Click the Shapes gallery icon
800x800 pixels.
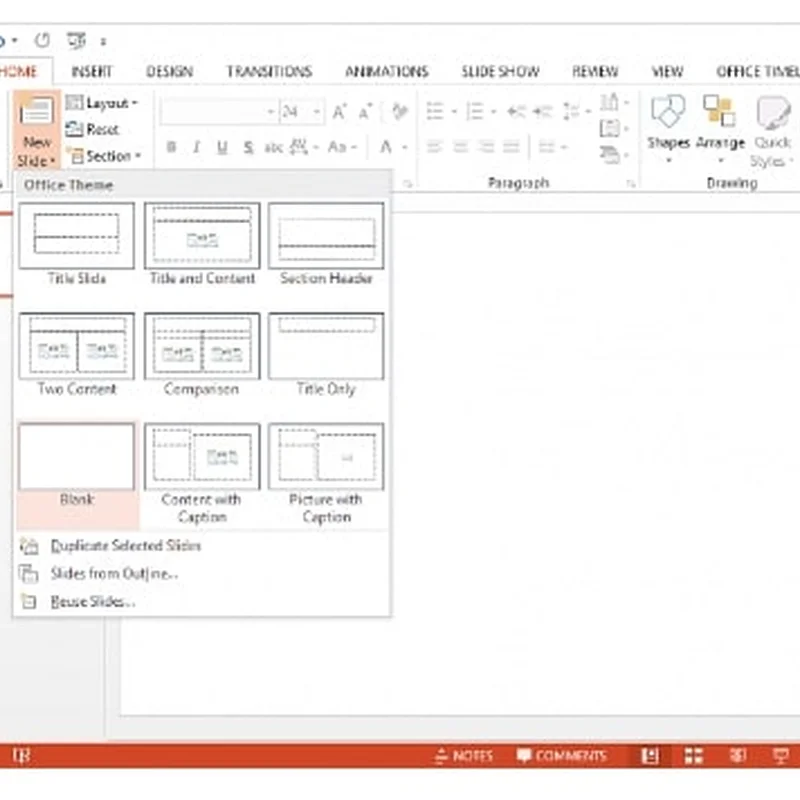point(667,115)
